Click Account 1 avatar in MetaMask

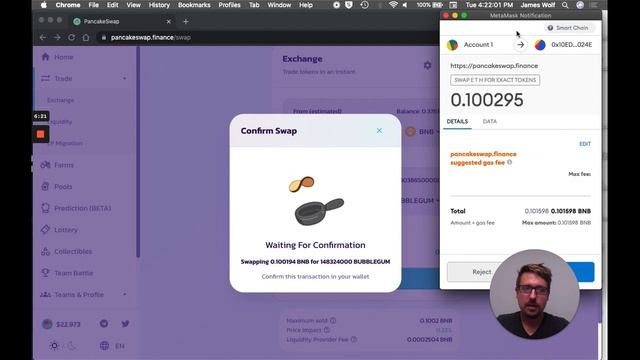pos(452,45)
